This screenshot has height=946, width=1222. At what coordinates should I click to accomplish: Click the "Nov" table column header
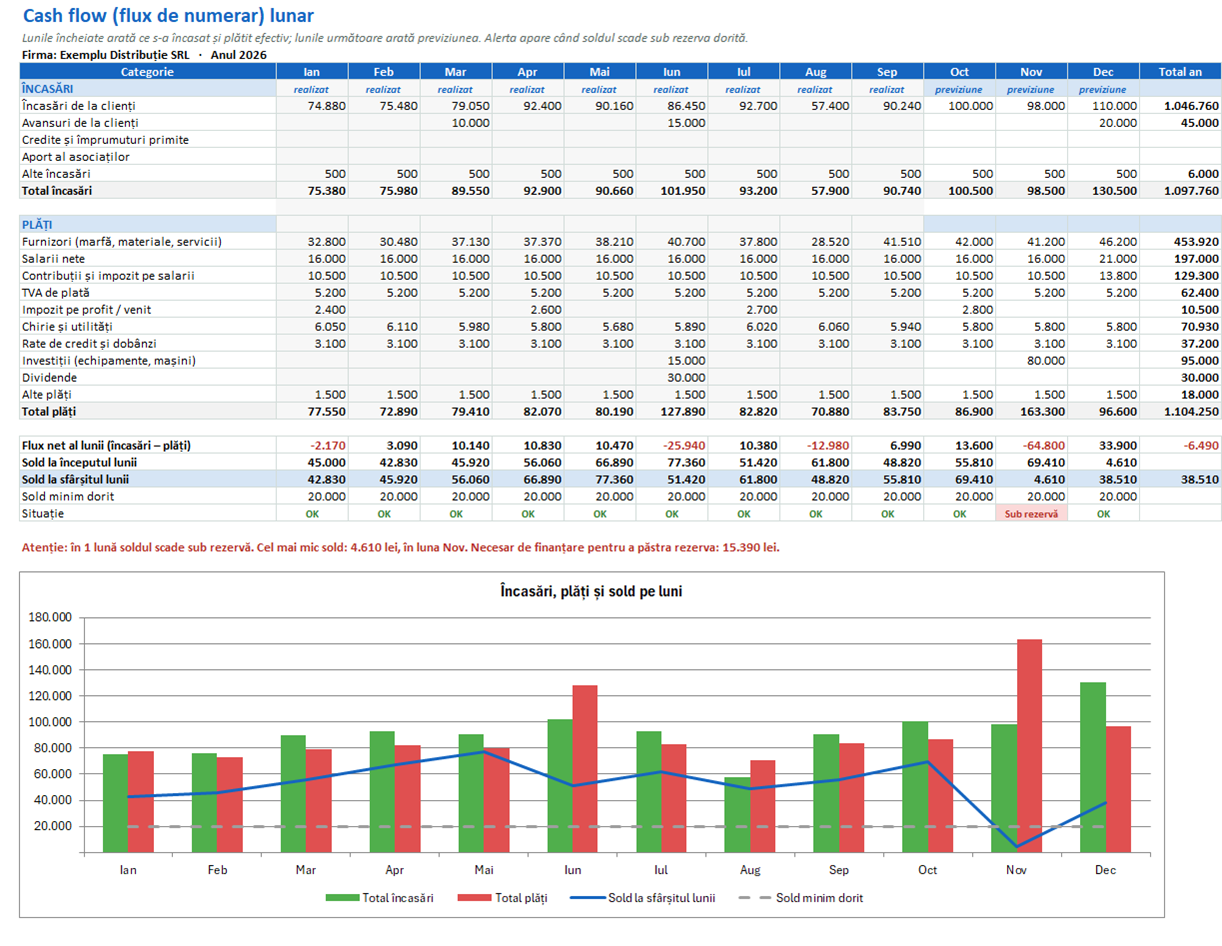point(1031,71)
